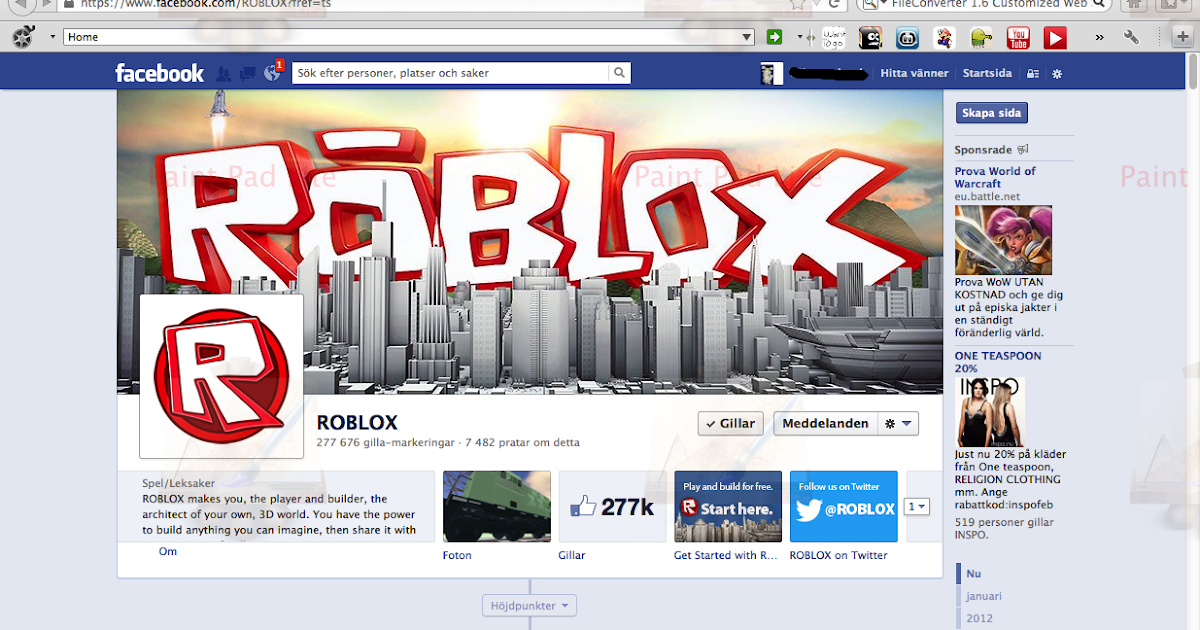Open the Om link

tap(168, 551)
